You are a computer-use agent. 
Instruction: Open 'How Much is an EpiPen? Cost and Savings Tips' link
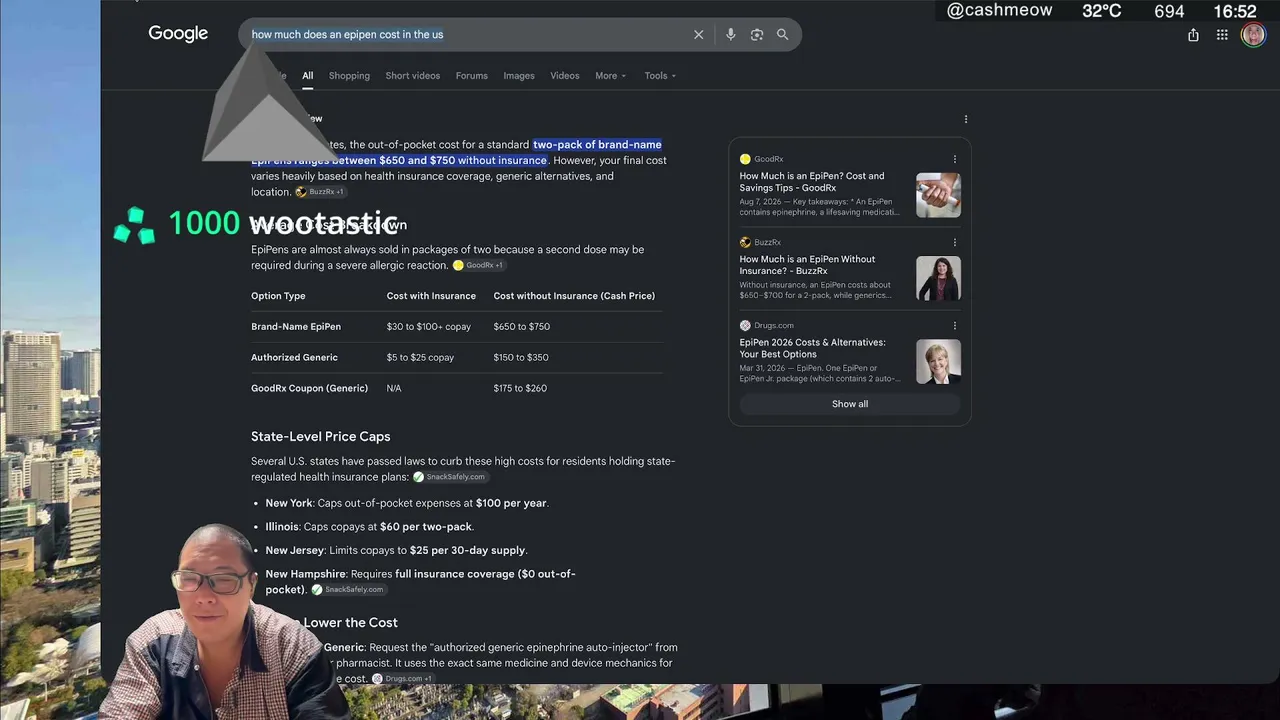(812, 182)
